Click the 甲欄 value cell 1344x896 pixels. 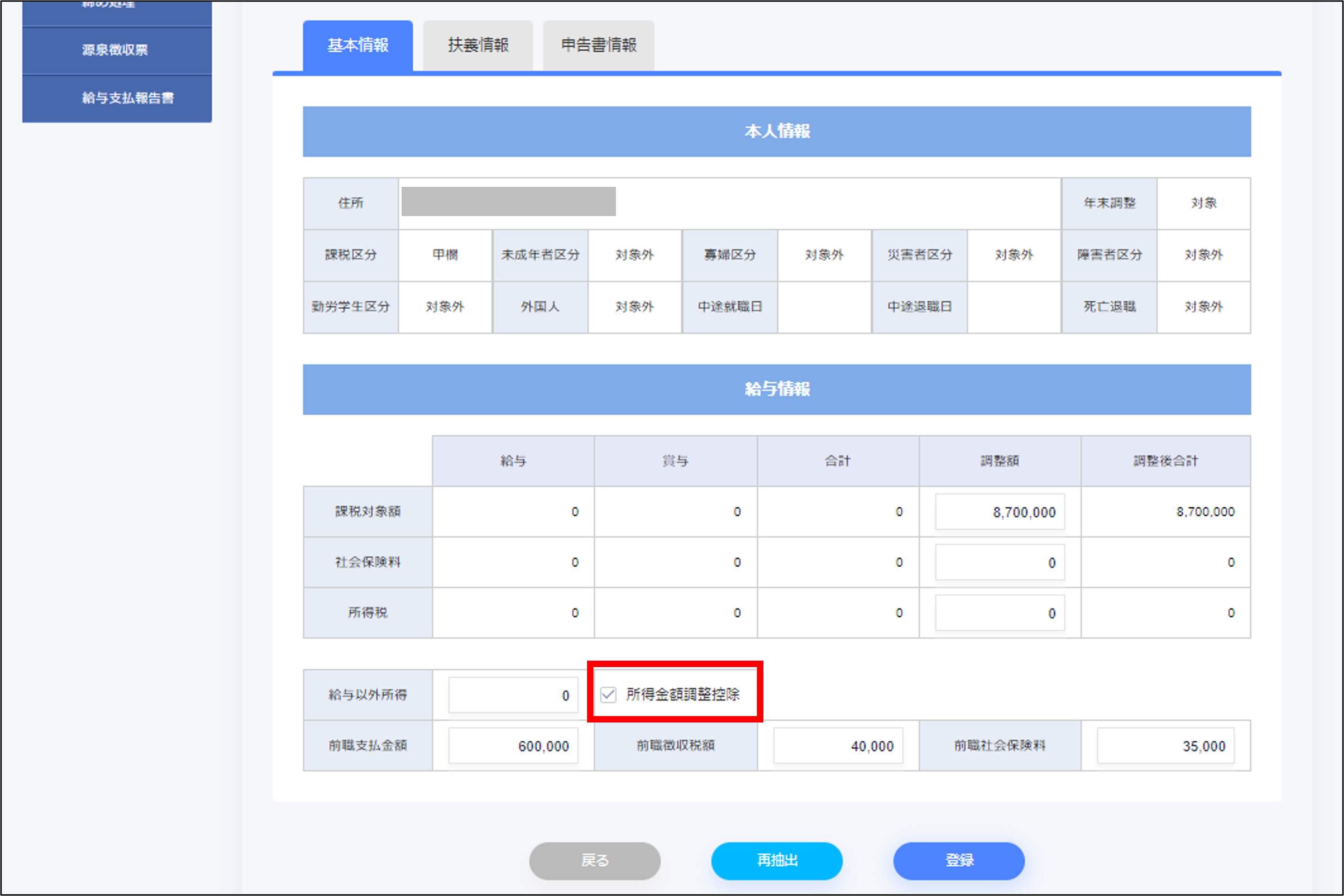click(445, 255)
